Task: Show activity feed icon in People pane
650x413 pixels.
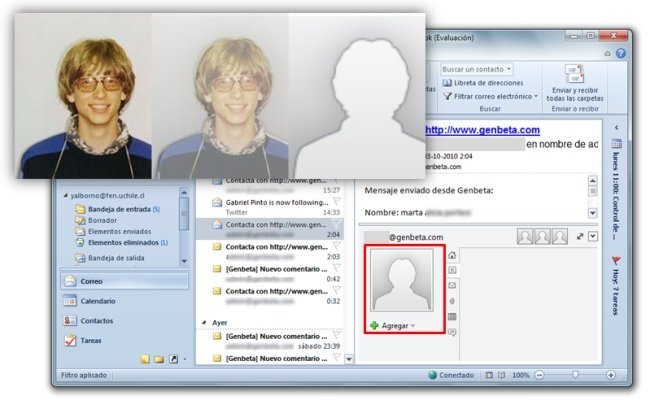Action: [452, 270]
